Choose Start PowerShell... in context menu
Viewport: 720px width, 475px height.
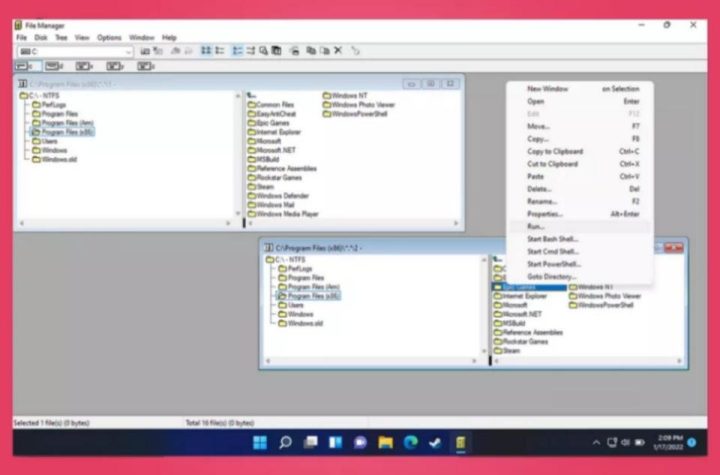551,263
